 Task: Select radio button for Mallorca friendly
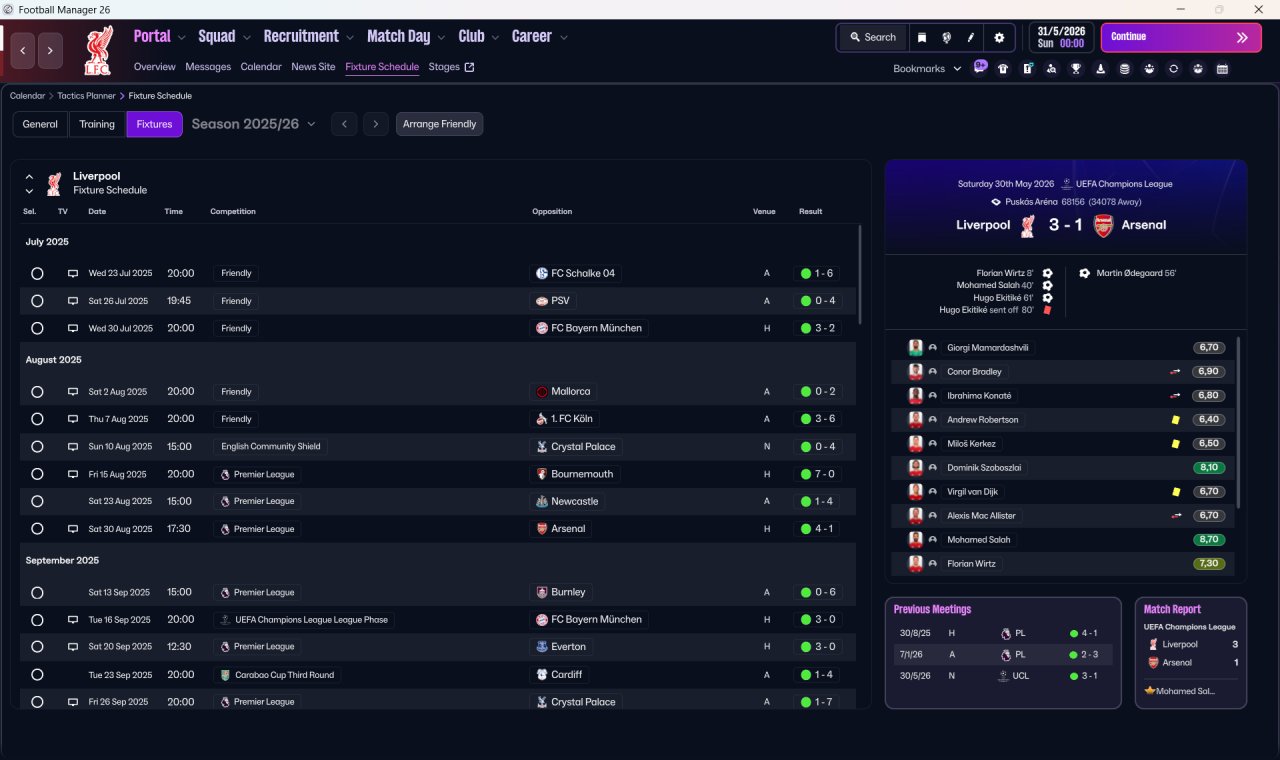click(x=37, y=392)
